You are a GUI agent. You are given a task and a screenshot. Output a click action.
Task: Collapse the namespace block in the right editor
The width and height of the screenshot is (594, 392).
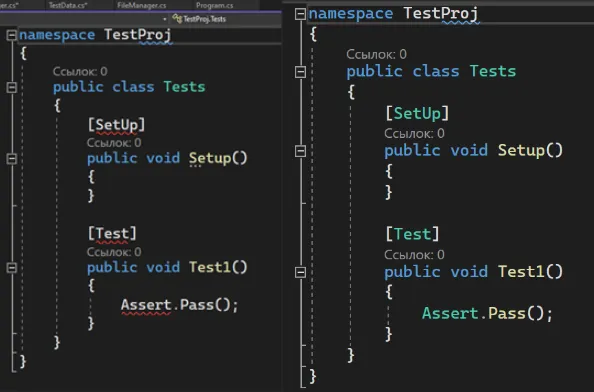point(300,14)
